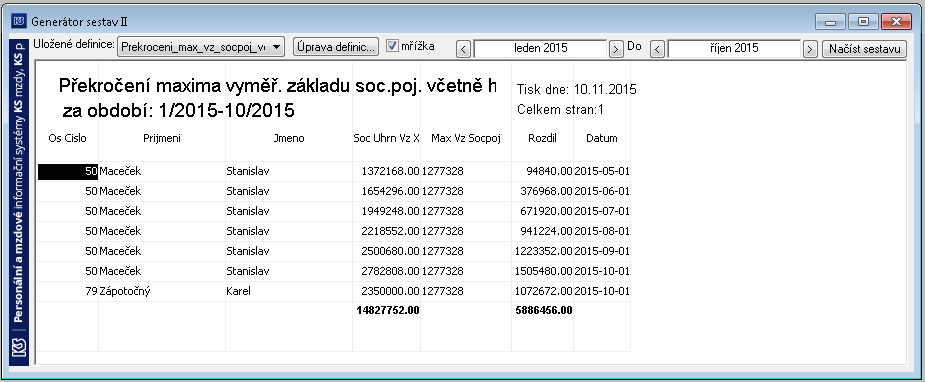The image size is (925, 382).
Task: Go to next month after leden 2015
Action: [x=615, y=49]
